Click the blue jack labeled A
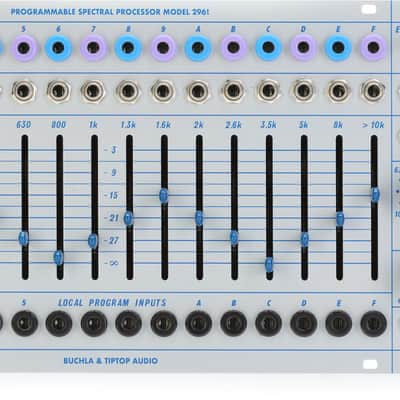Screen dimensions: 400x400 point(198,48)
